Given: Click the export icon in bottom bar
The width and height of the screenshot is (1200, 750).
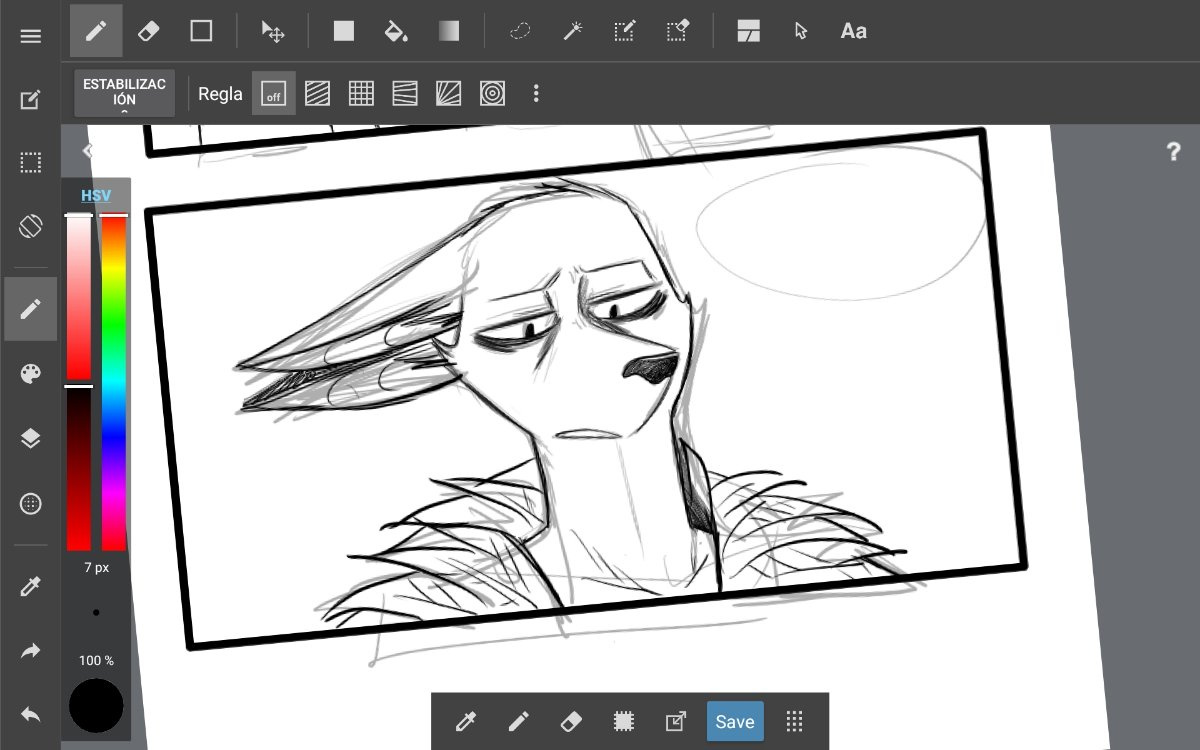Looking at the screenshot, I should coord(676,721).
